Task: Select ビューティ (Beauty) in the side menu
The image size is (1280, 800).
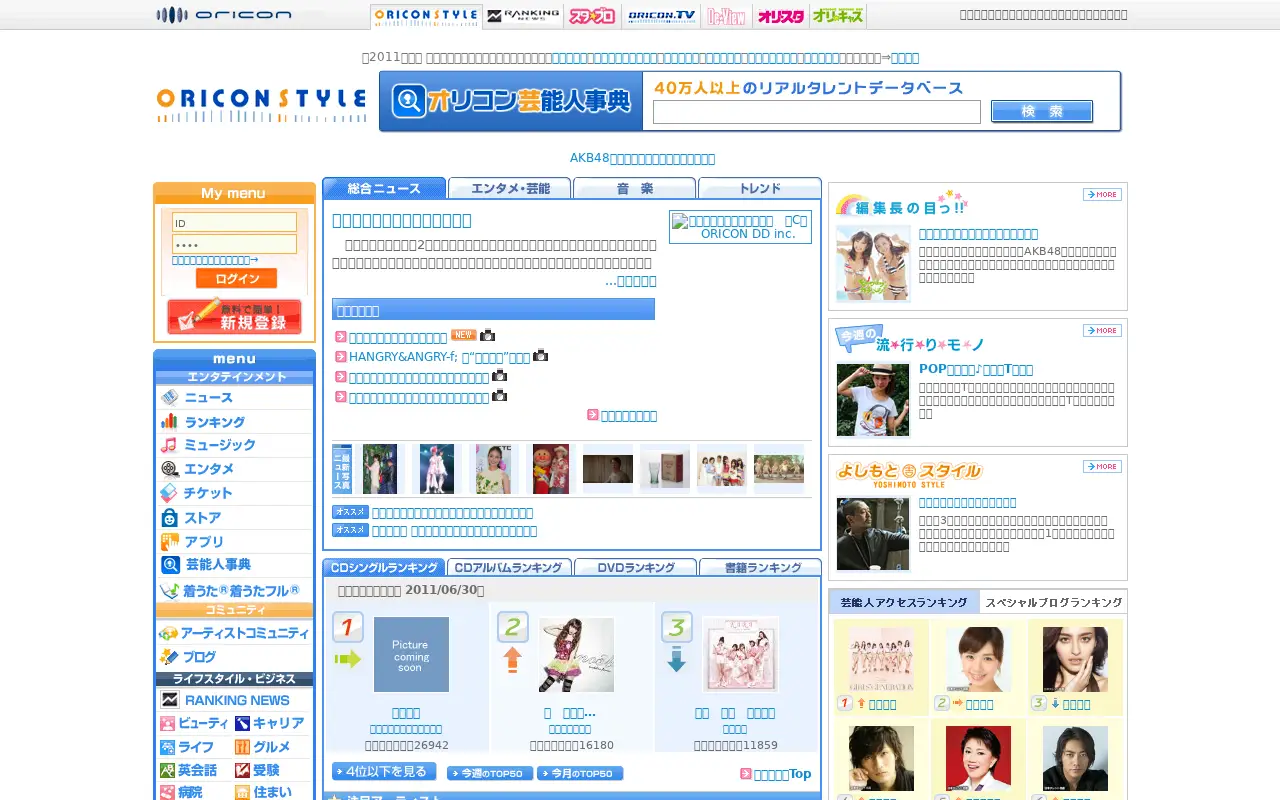Action: [x=195, y=723]
